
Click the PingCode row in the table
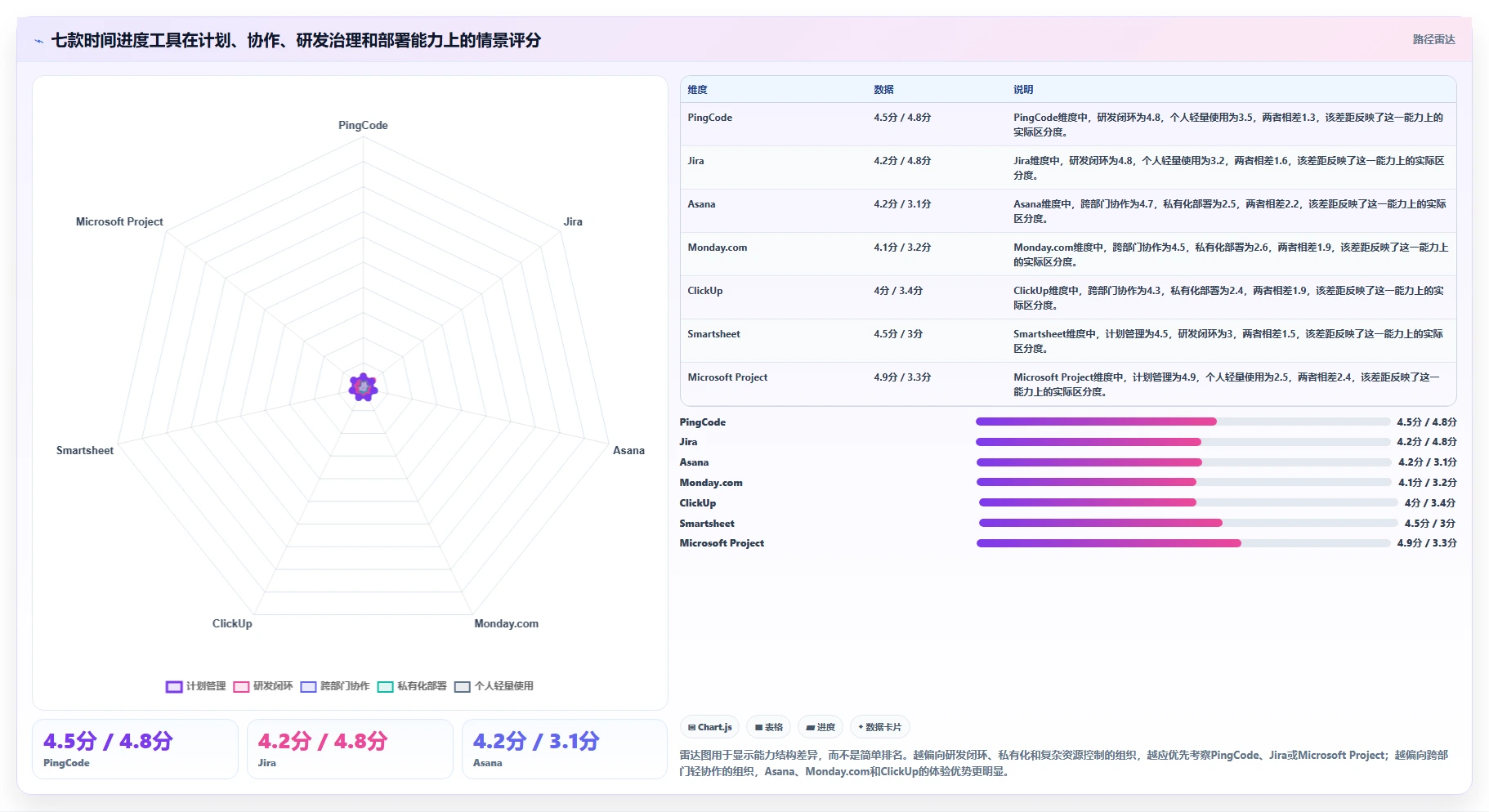click(x=1068, y=124)
